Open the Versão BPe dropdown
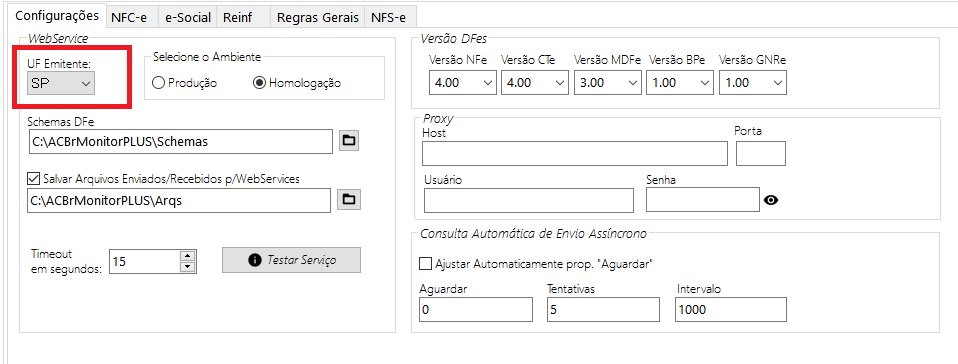958x364 pixels. click(x=680, y=83)
